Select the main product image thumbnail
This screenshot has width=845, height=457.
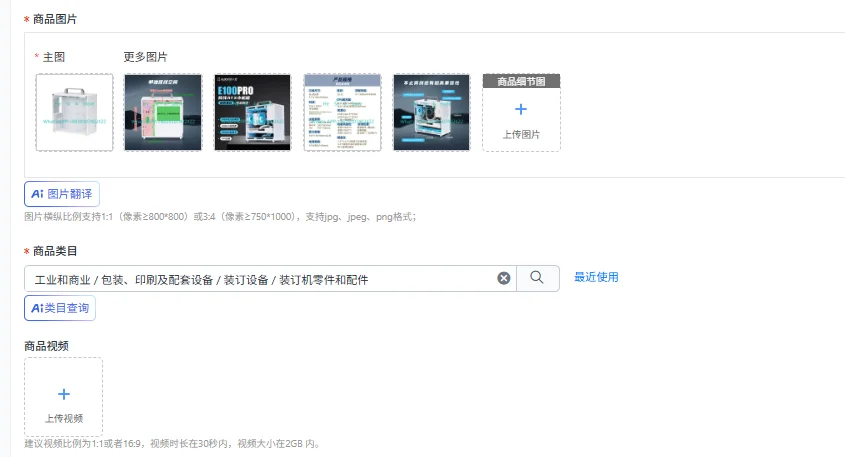(74, 112)
